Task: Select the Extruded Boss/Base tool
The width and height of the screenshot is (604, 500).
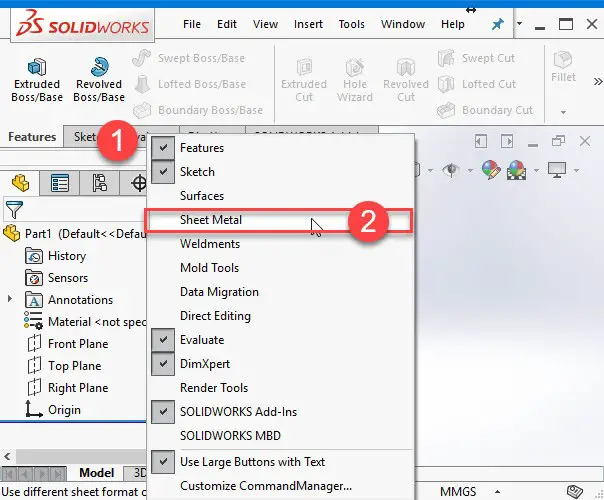Action: [x=37, y=81]
